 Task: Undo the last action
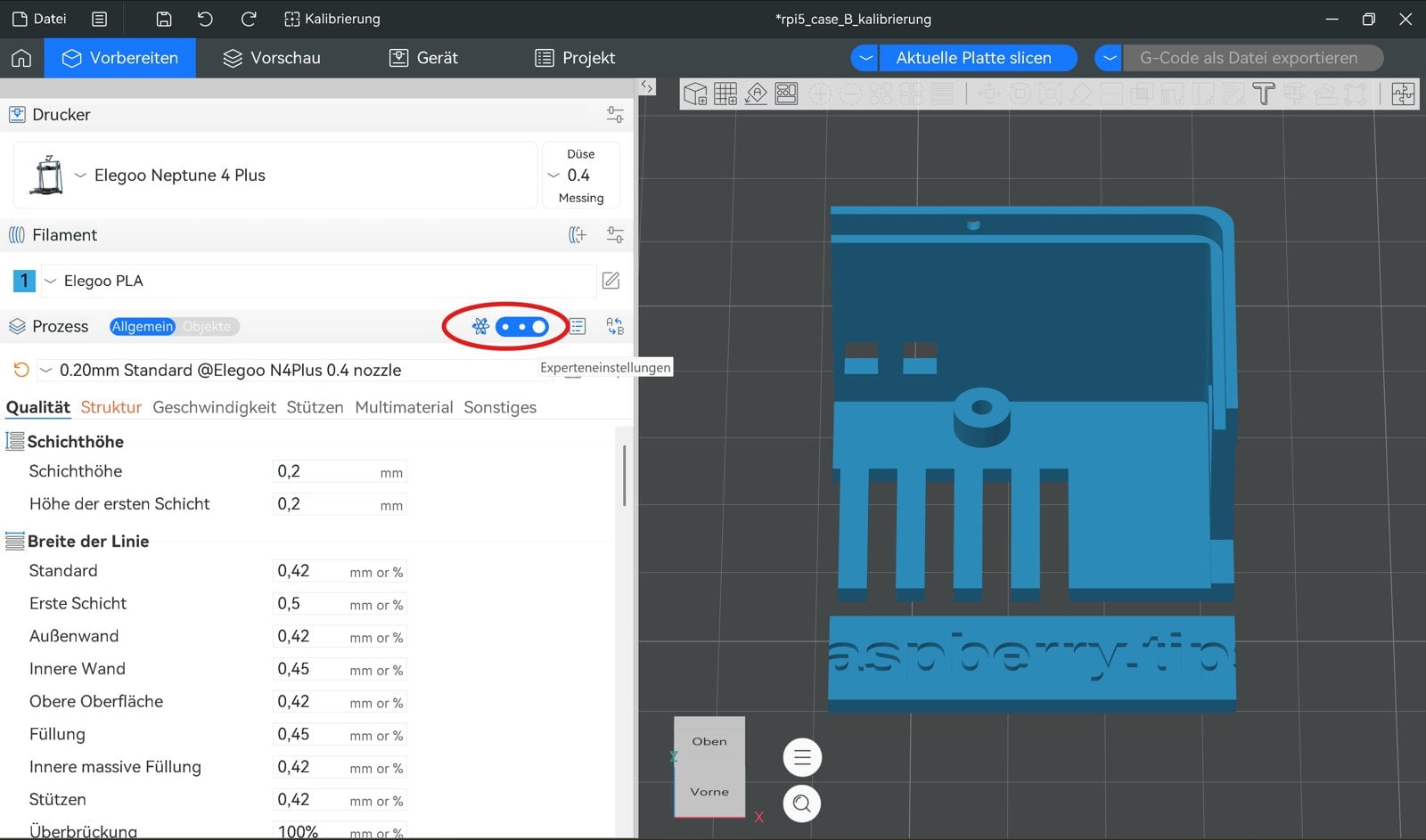click(205, 19)
